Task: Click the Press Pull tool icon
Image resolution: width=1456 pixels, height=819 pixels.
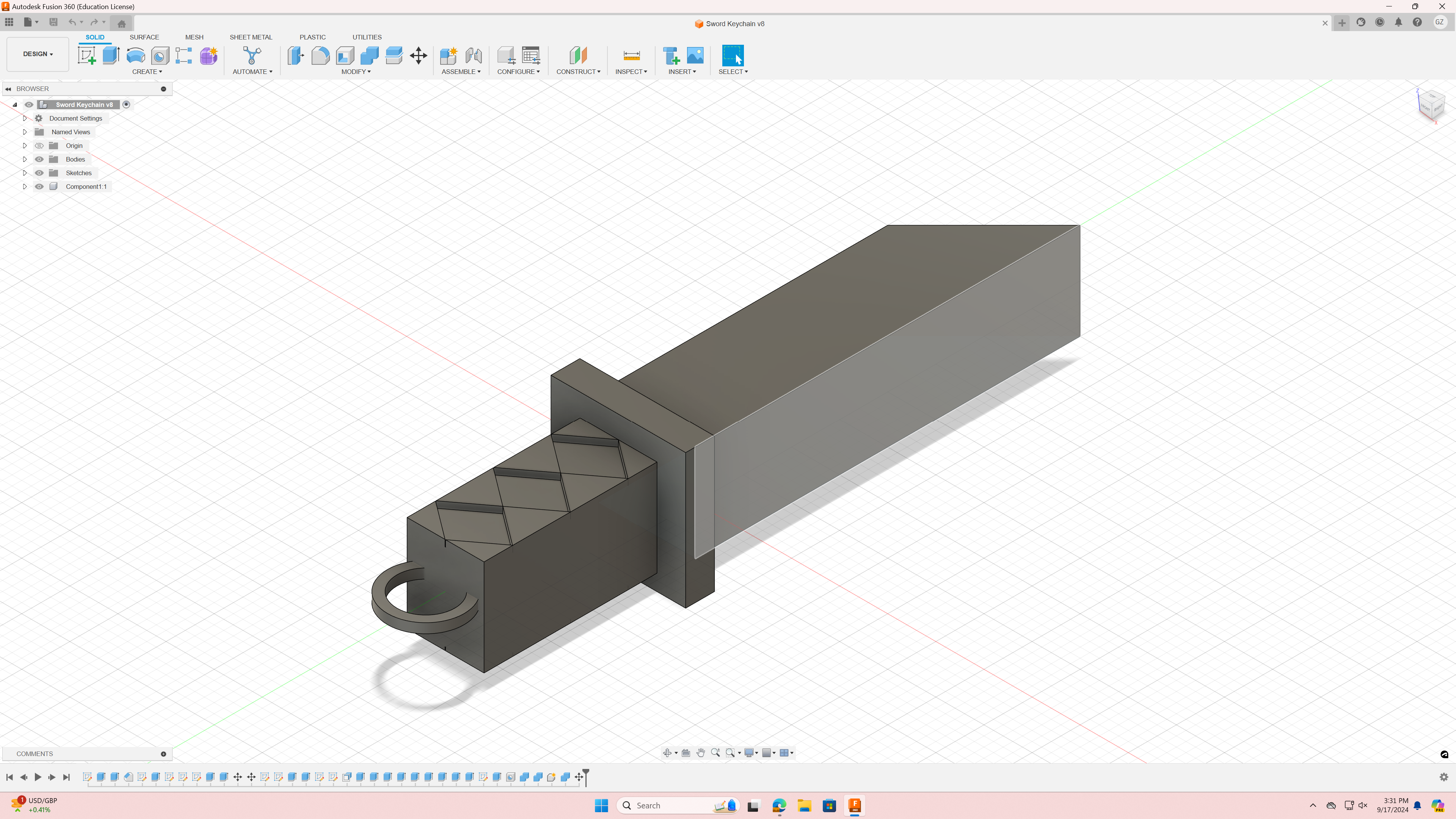Action: (x=296, y=55)
